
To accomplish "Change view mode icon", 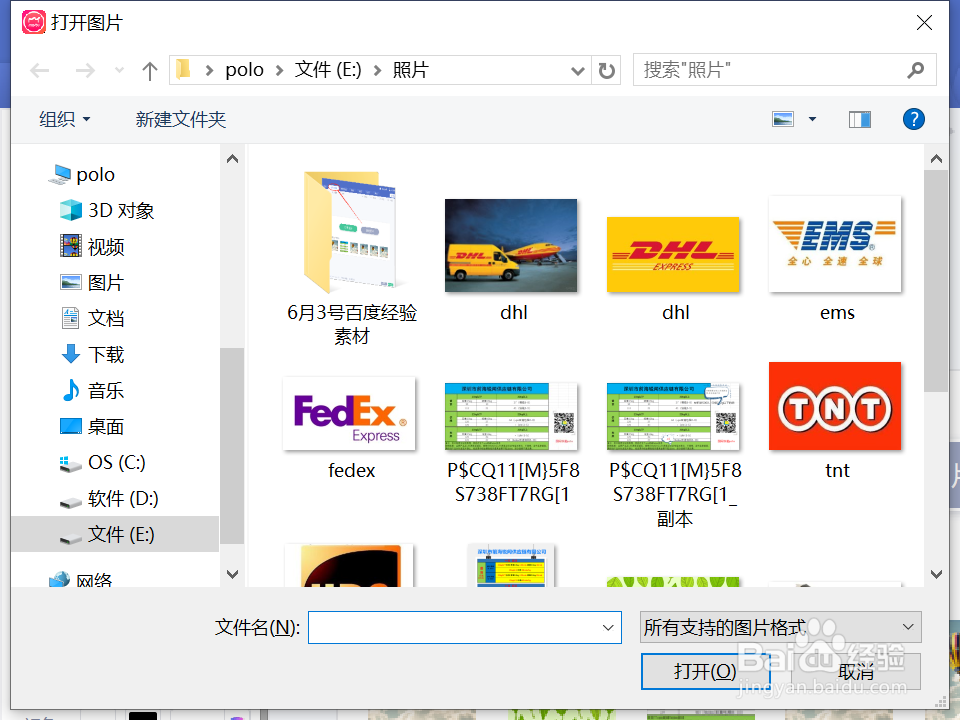I will tap(783, 119).
